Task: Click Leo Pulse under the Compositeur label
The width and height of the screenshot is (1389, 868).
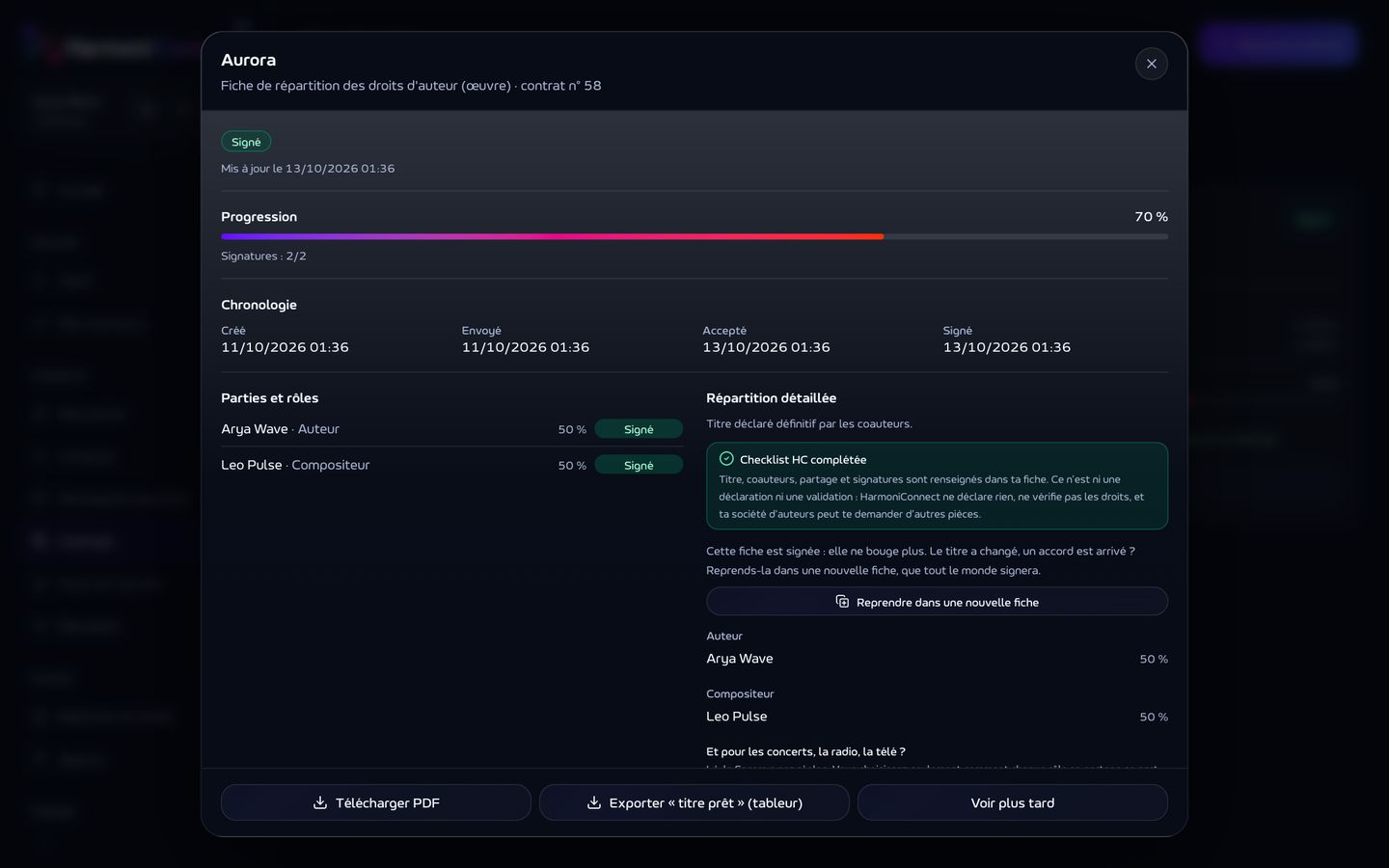Action: tap(737, 717)
